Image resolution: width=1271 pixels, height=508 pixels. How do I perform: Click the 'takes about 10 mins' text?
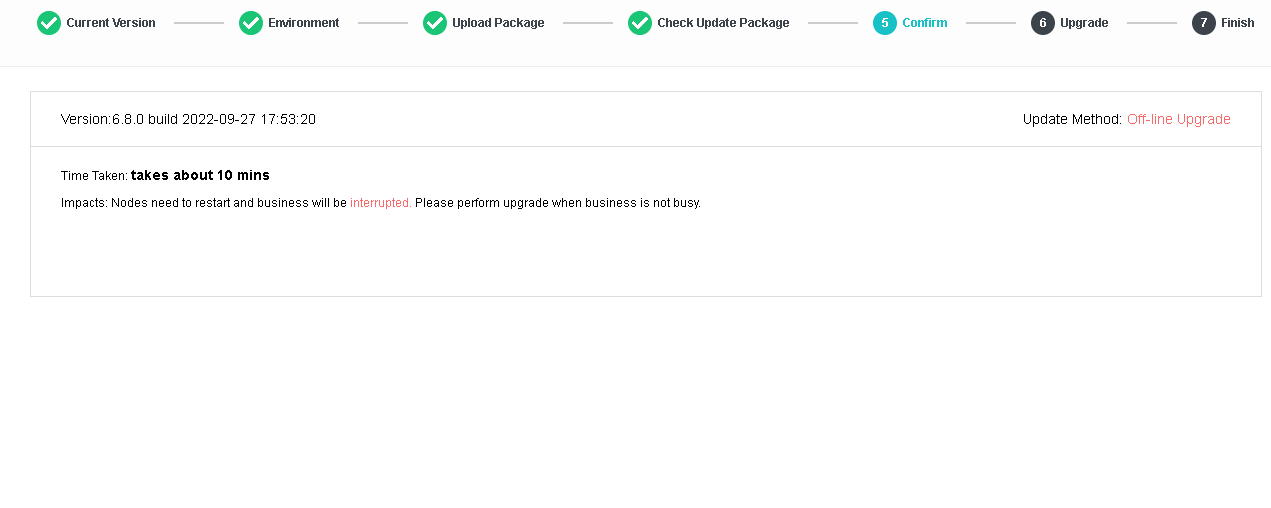coord(200,175)
